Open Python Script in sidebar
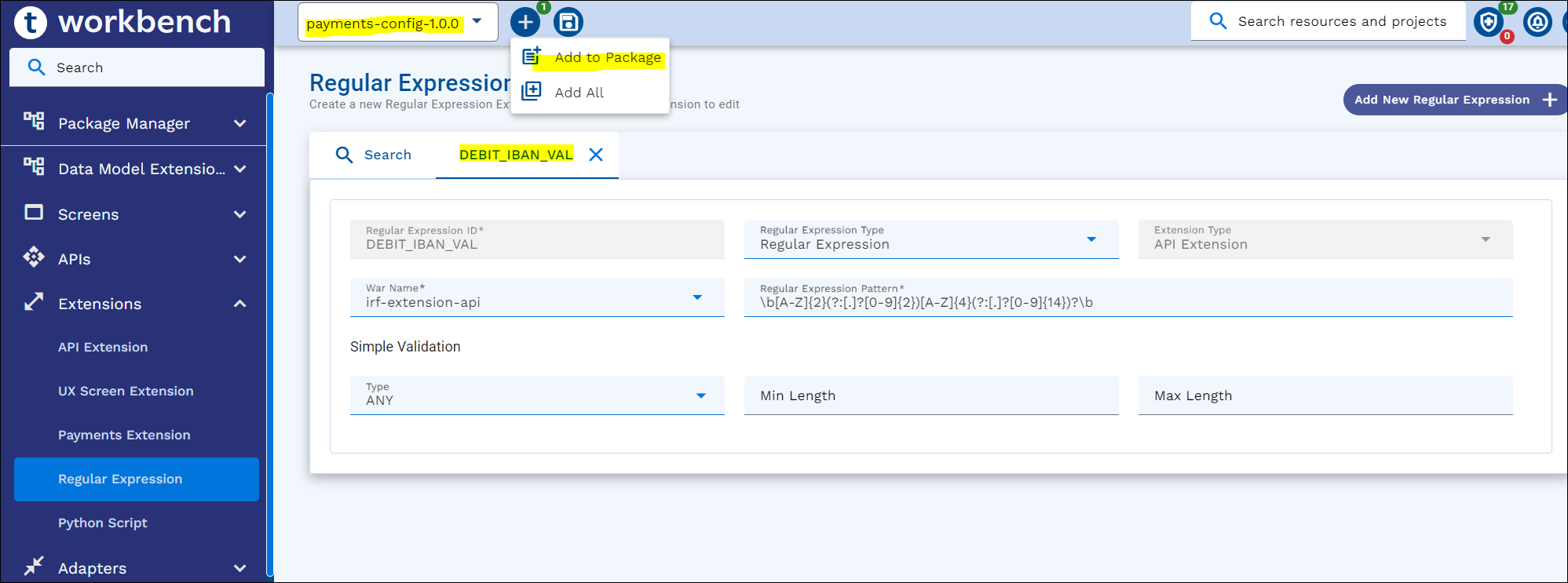This screenshot has width=1568, height=583. tap(103, 523)
